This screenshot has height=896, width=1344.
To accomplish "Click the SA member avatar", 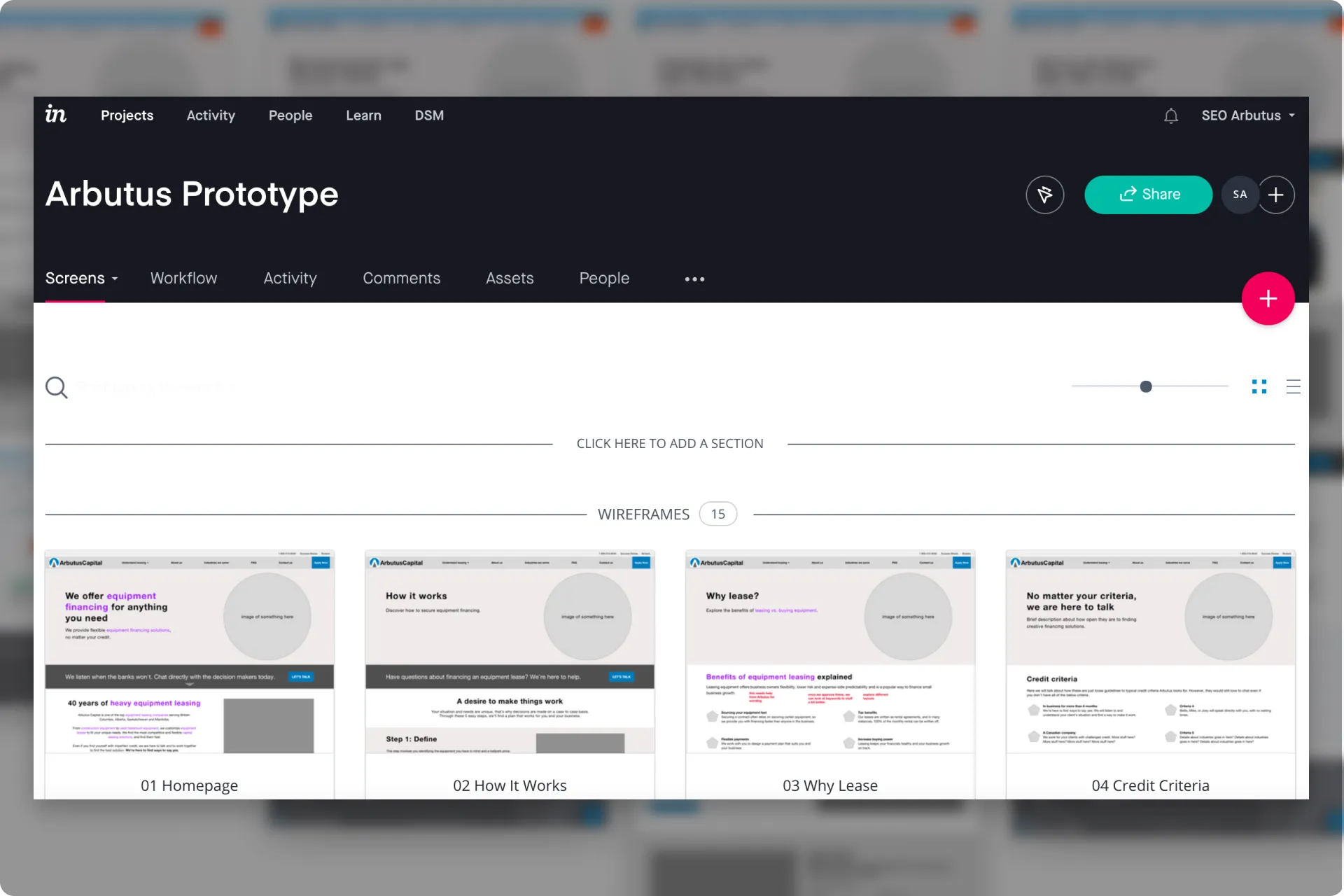I will click(1240, 195).
